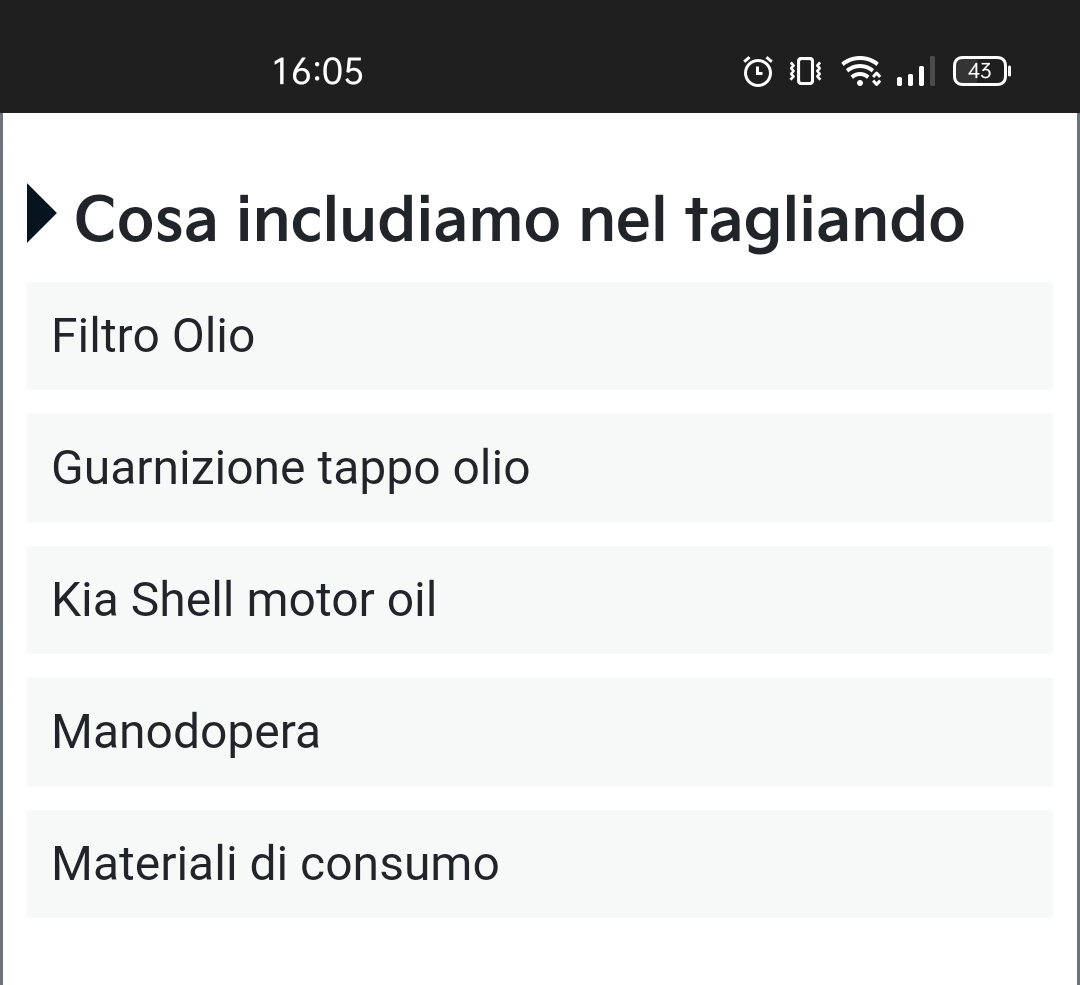Screen dimensions: 1080x985
Task: Tap the vibrate mode status icon
Action: 805,72
